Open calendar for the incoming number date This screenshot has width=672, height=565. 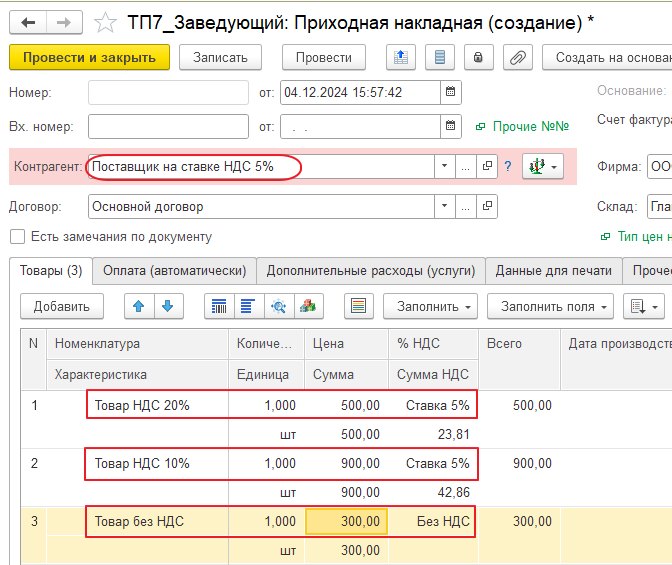pos(450,126)
